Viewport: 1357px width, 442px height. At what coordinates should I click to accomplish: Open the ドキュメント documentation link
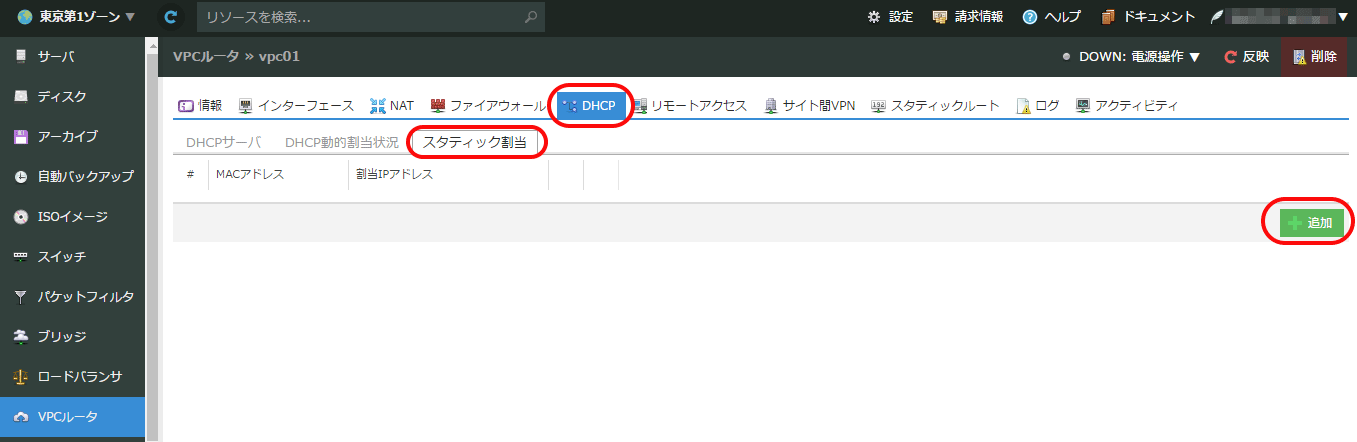click(x=1148, y=17)
